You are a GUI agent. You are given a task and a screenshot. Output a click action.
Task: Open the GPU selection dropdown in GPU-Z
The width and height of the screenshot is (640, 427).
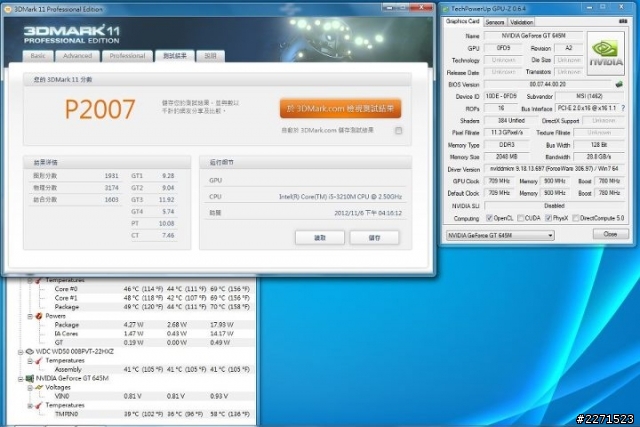(x=500, y=236)
